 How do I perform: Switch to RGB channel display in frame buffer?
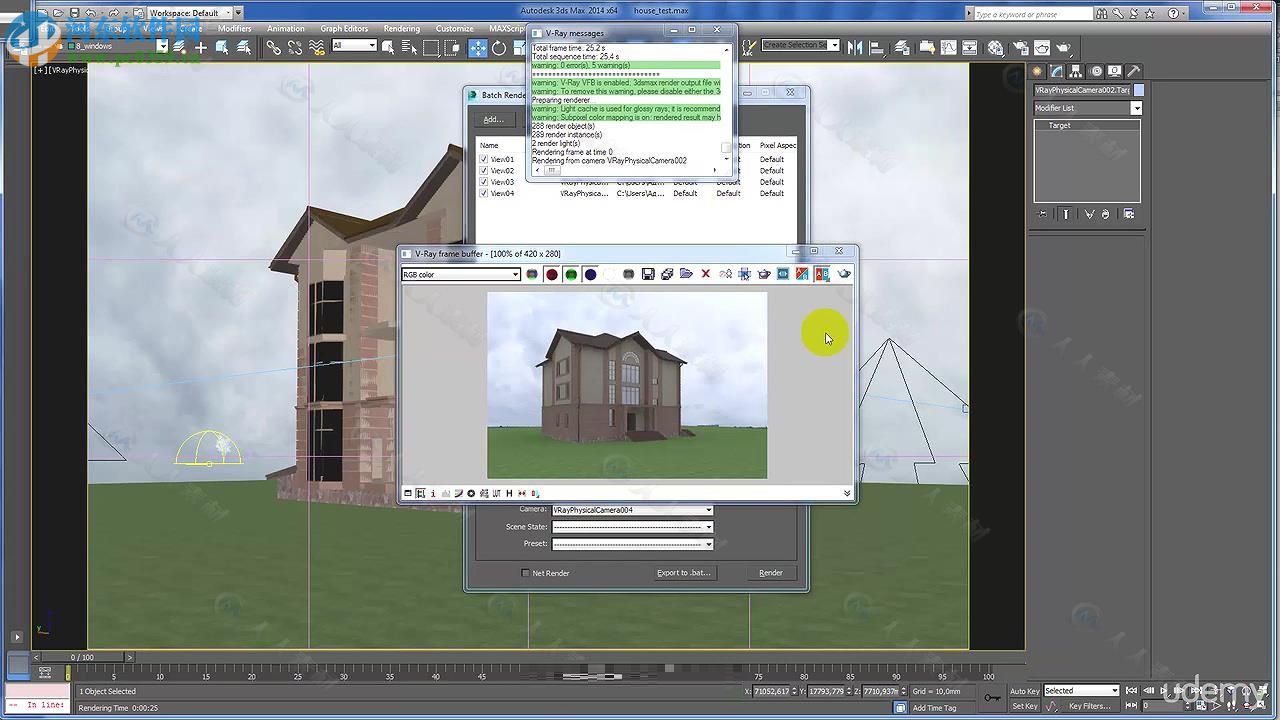[x=532, y=274]
